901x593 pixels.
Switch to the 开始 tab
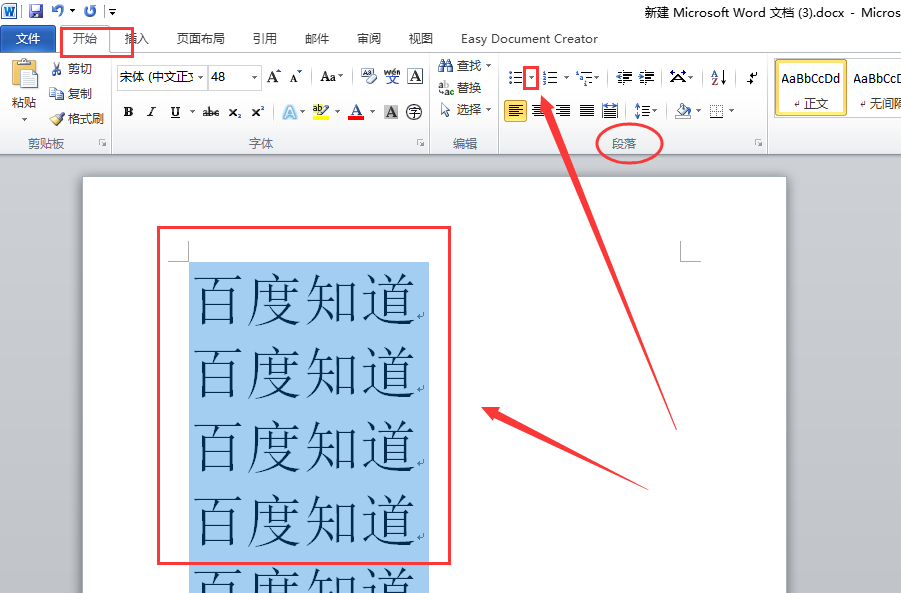84,38
